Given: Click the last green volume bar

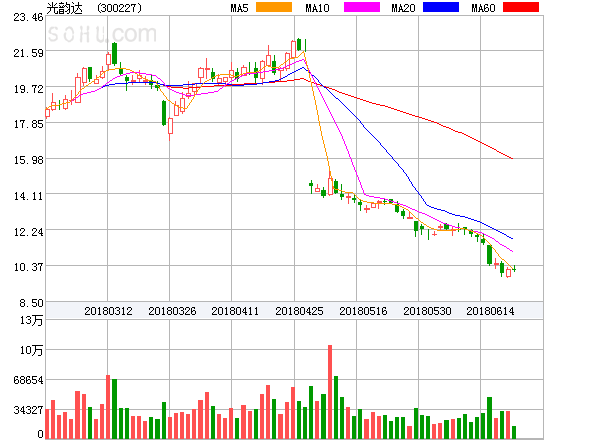Looking at the screenshot, I should coord(514,432).
